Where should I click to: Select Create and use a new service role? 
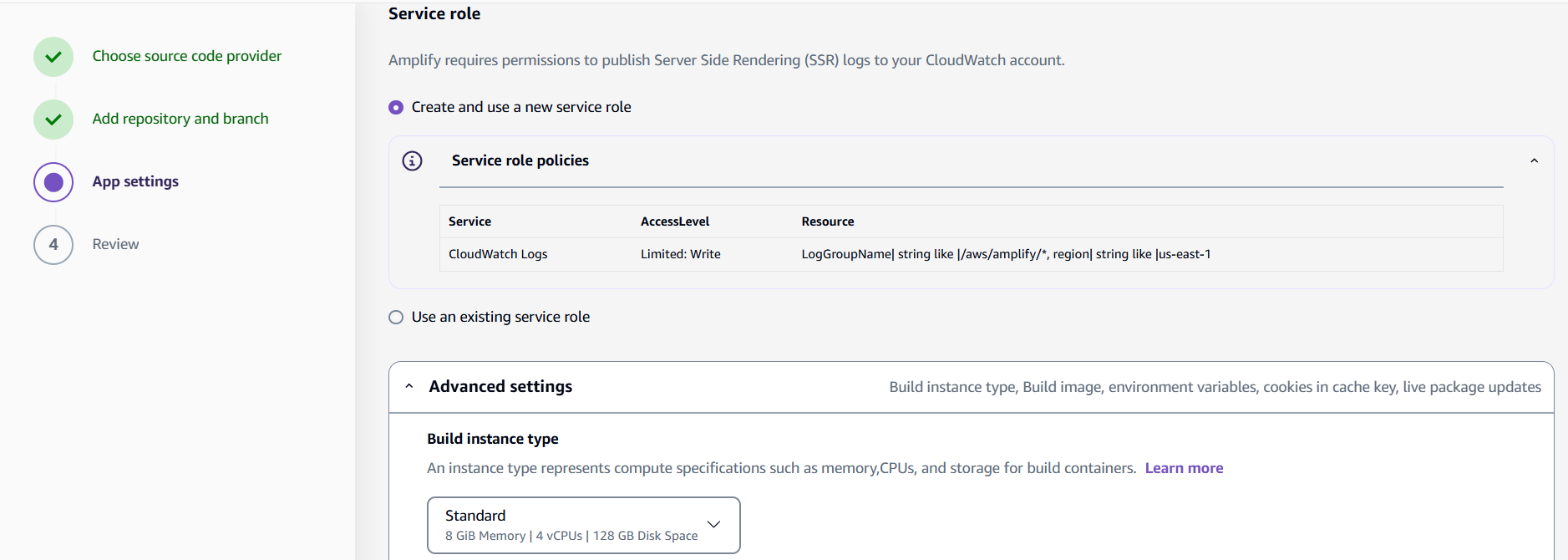point(396,108)
